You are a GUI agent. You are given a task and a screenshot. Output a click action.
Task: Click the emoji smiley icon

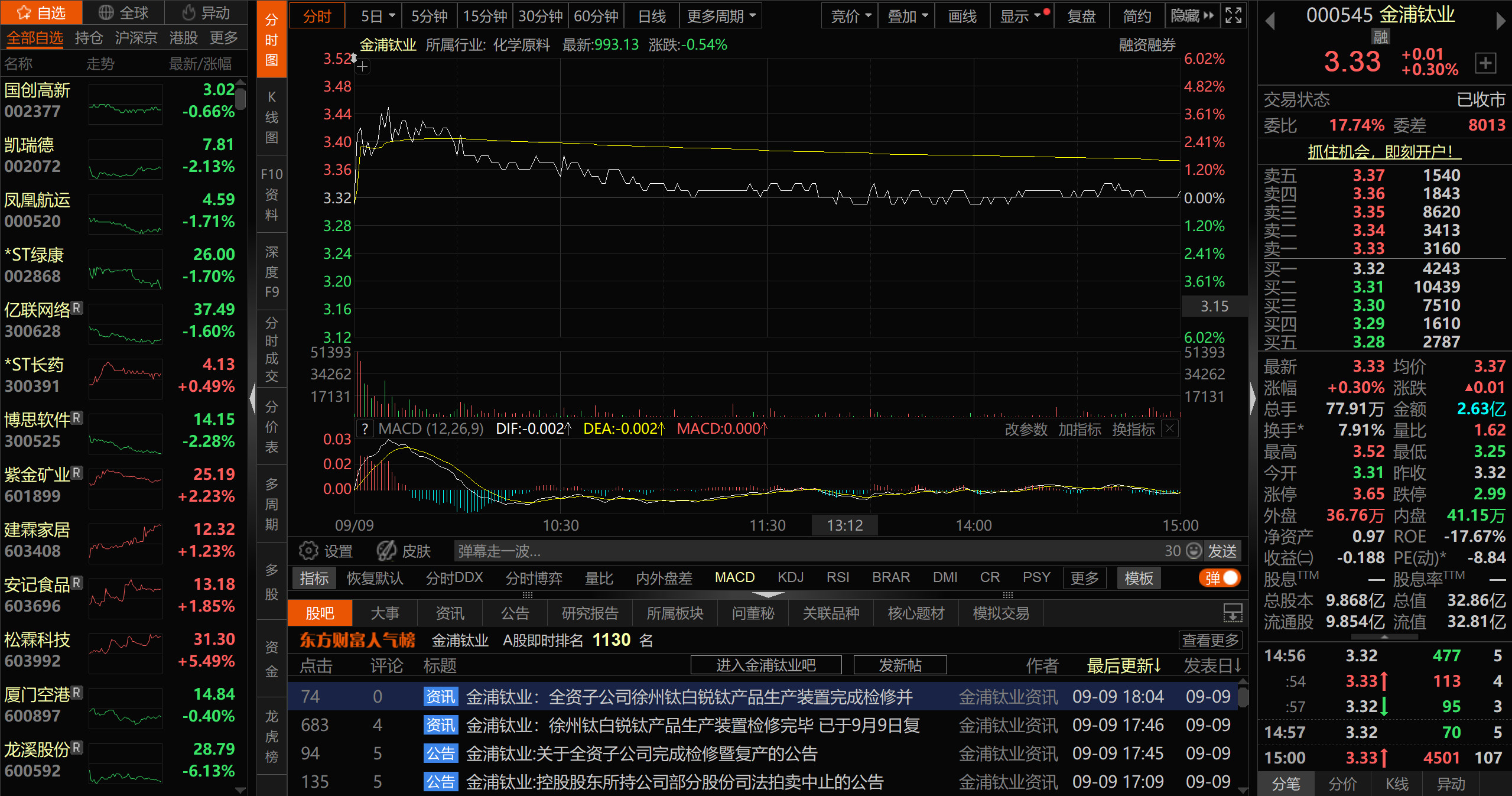[x=1194, y=551]
